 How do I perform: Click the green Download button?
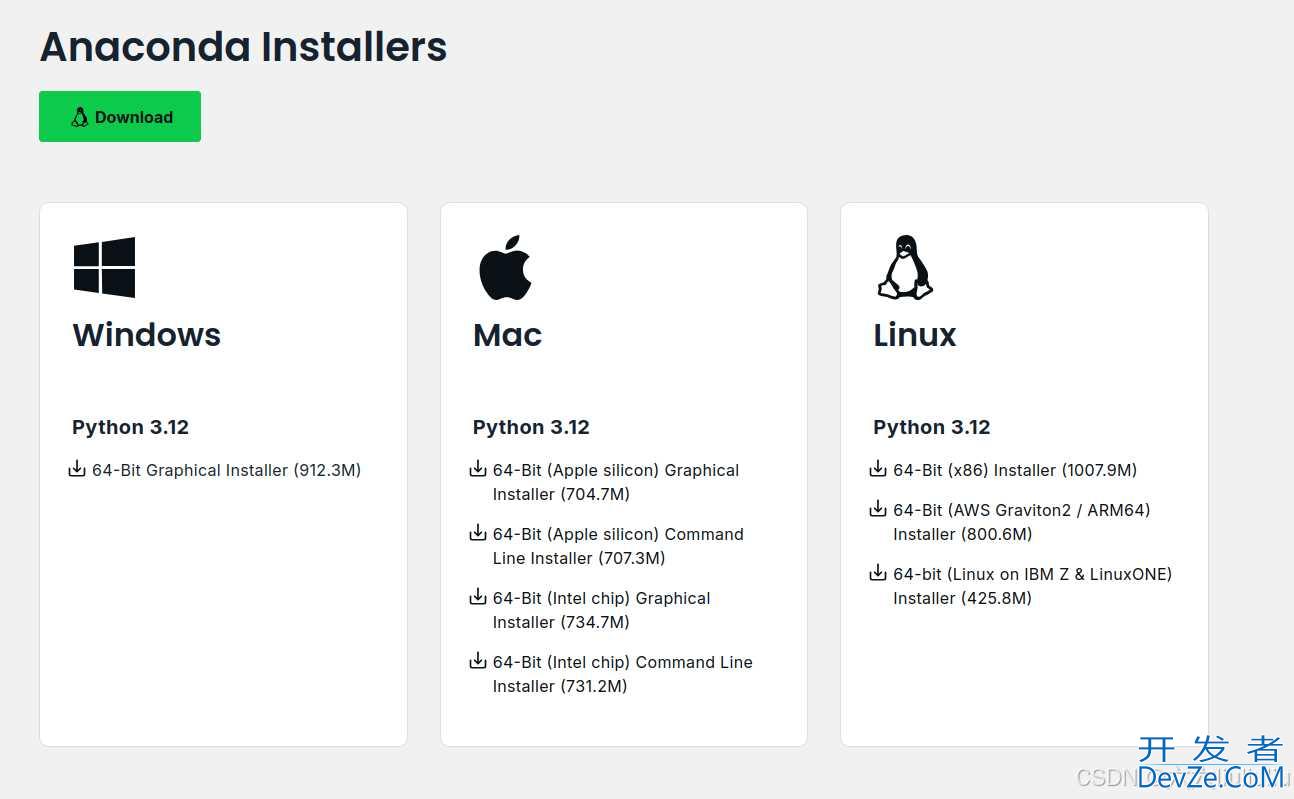[120, 117]
